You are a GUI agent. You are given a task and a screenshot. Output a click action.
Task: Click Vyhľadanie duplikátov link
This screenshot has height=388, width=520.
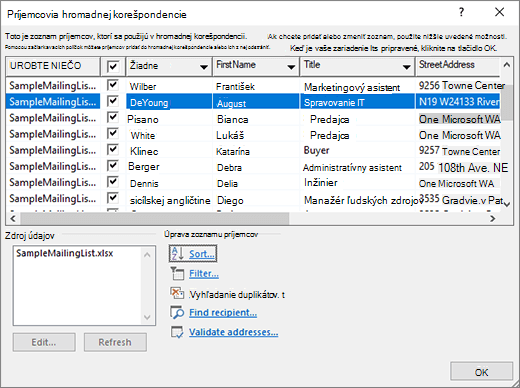tap(237, 295)
